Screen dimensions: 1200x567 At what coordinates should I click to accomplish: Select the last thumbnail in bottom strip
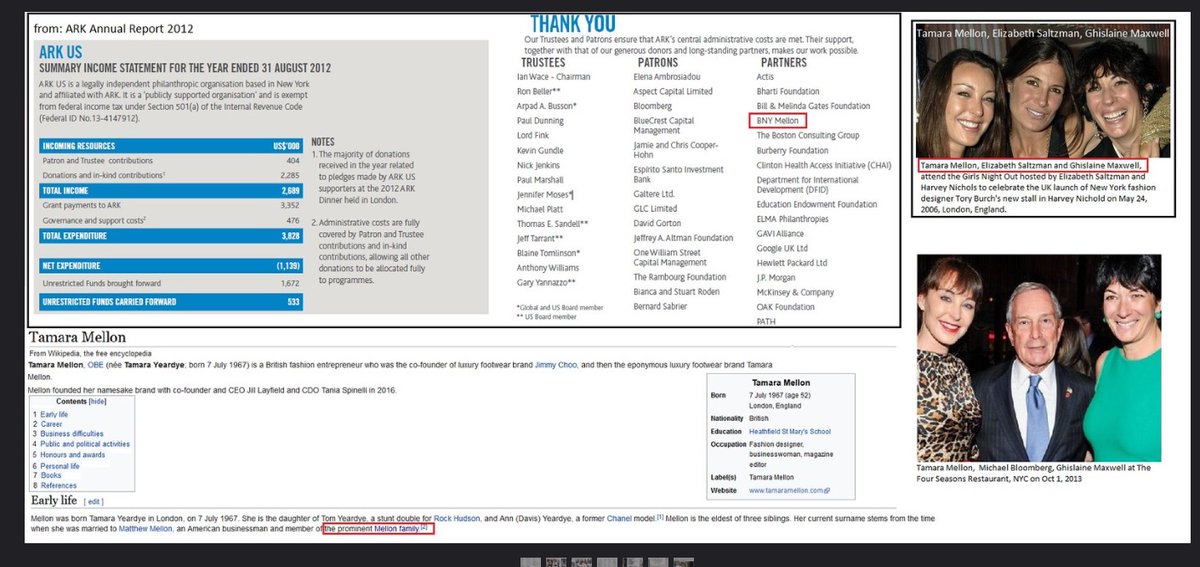(683, 561)
